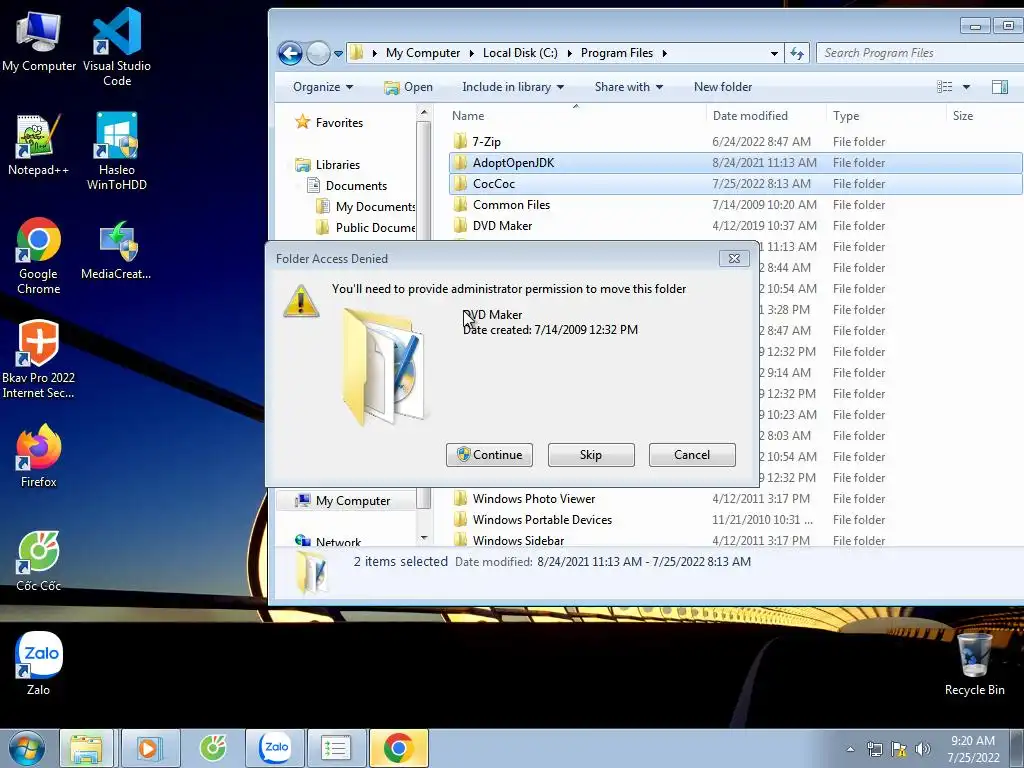Open media player taskbar button
Viewport: 1024px width, 768px height.
coord(149,748)
